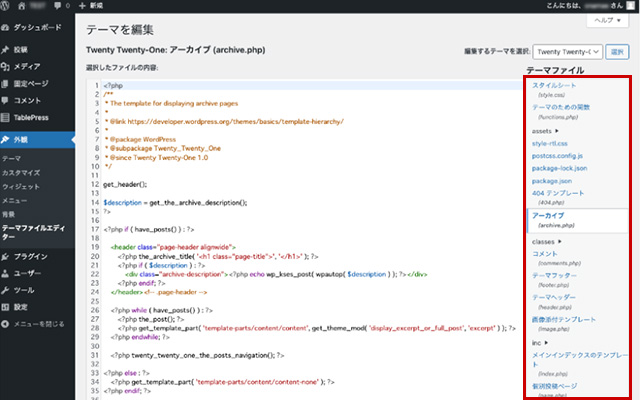Screen dimensions: 640x400
Task: Open the ダッシュボード menu
Action: click(37, 27)
